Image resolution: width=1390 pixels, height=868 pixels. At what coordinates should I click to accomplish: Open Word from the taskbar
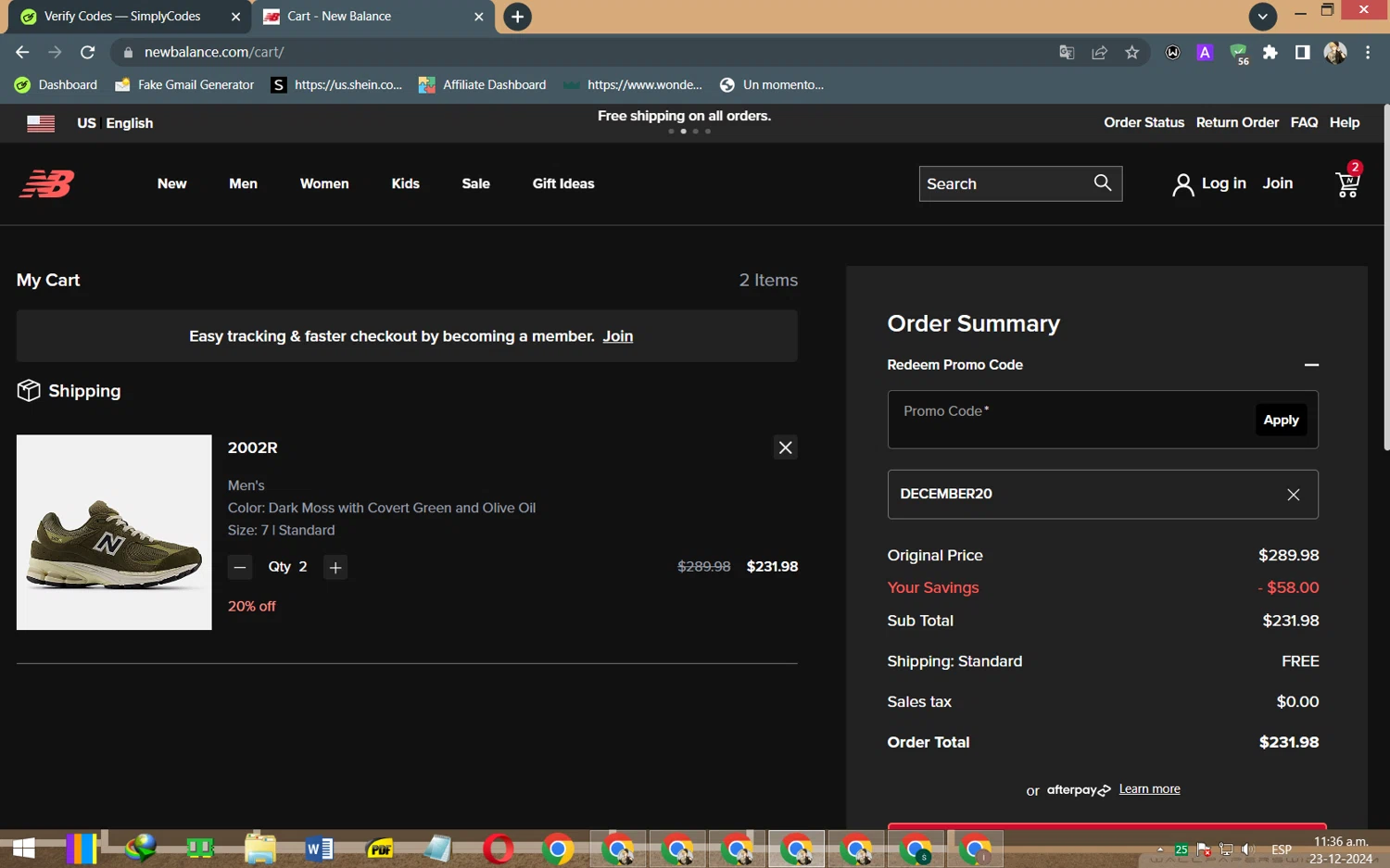[319, 849]
